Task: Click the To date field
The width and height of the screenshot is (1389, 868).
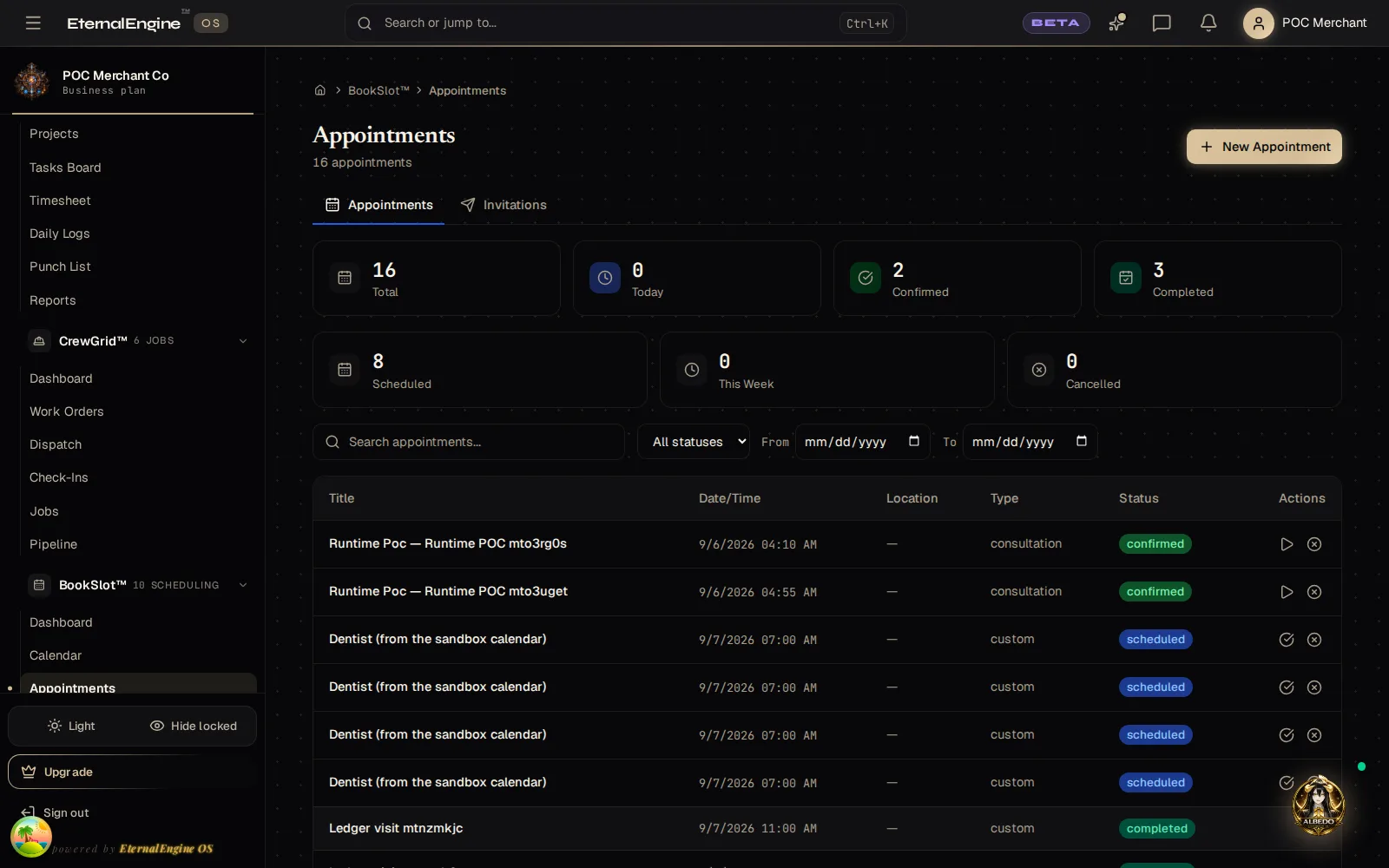Action: (1030, 442)
